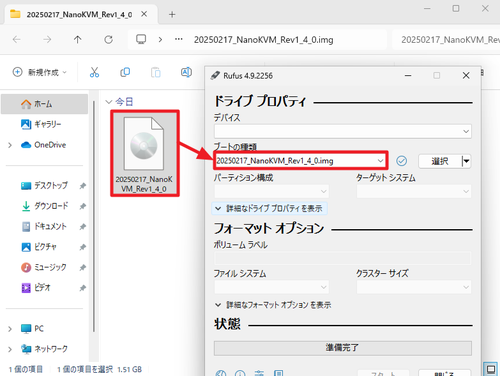Open the Rufus デバイス dropdown
The width and height of the screenshot is (500, 376).
pos(343,131)
